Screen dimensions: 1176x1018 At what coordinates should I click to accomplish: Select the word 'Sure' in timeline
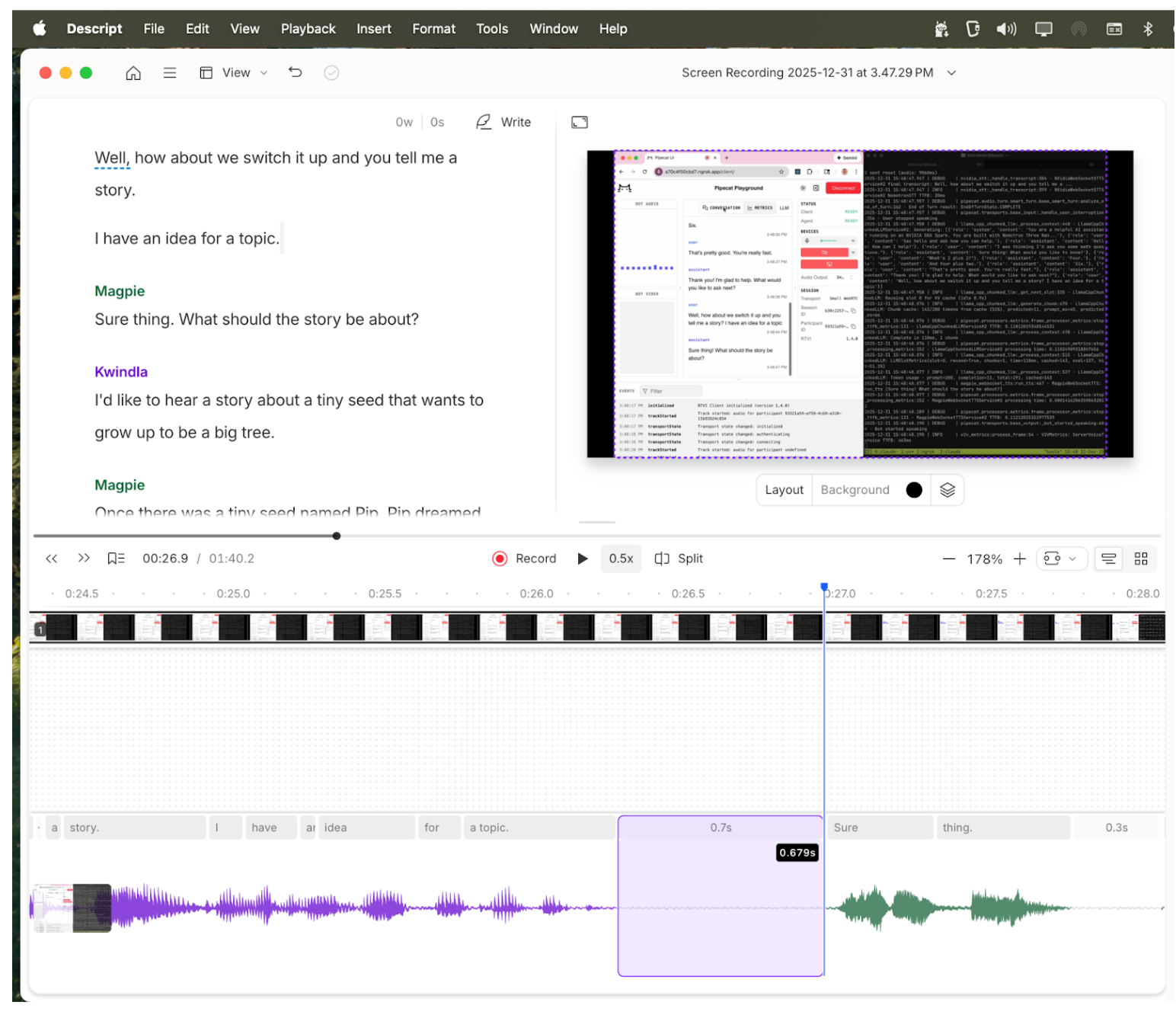[879, 828]
